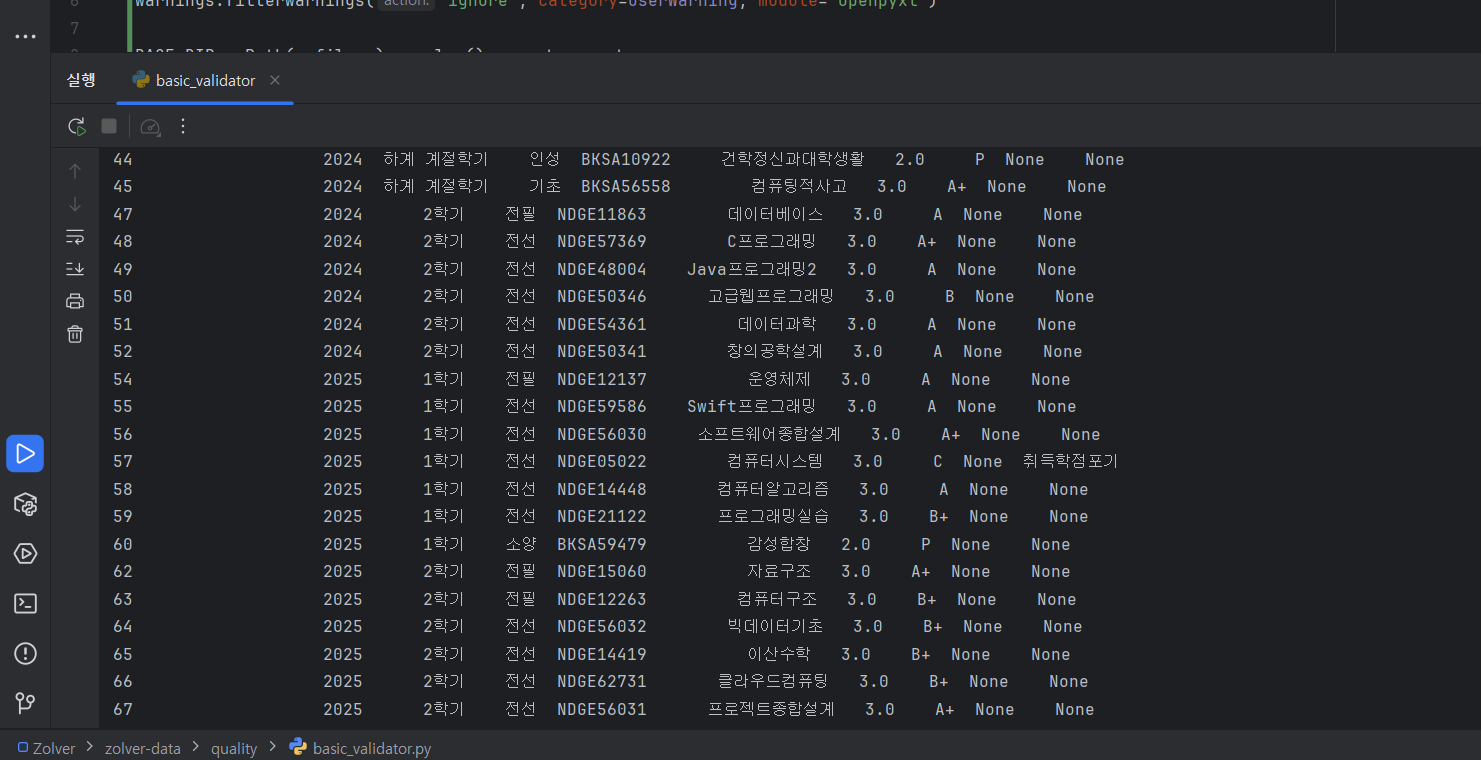Open the Services tool window

25,553
